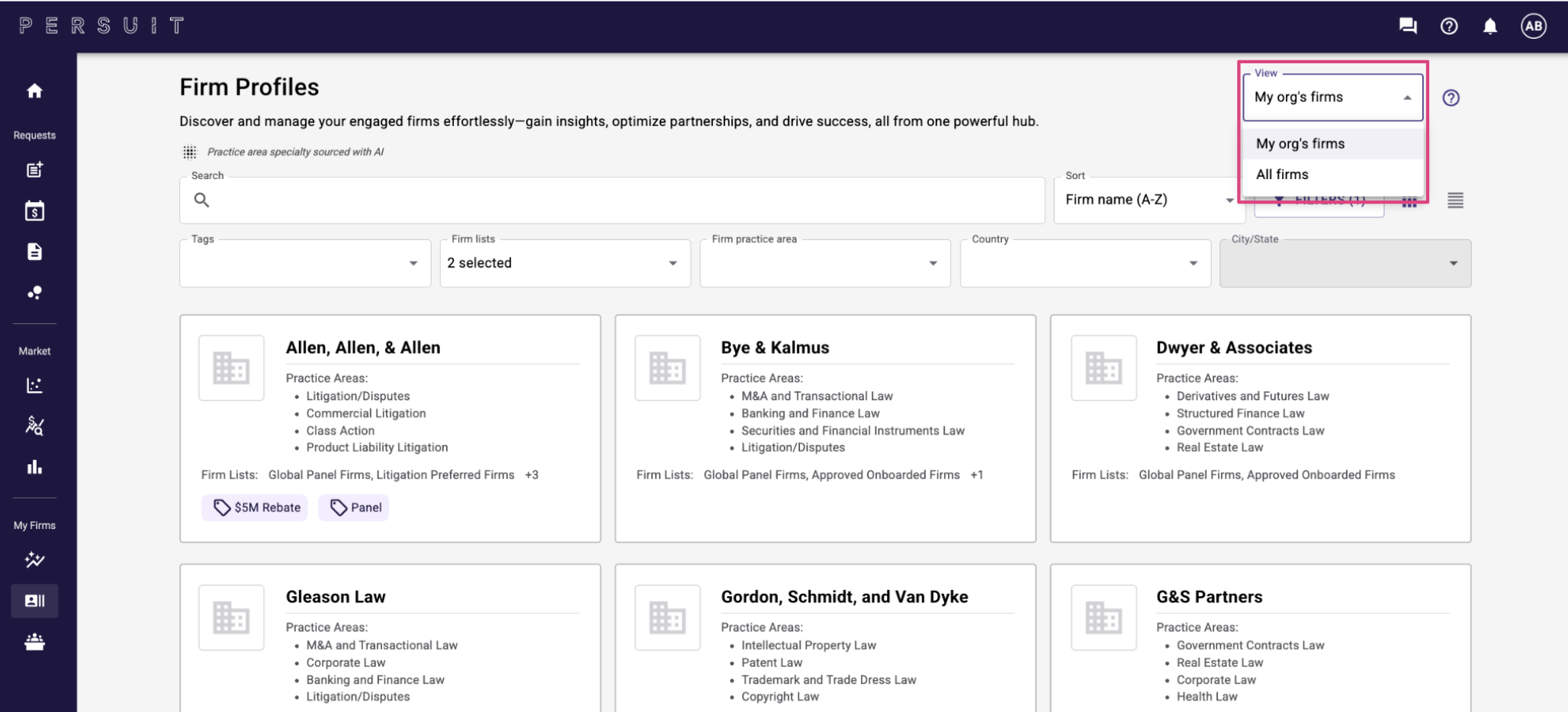Open Allen, Allen, & Allen firm profile
Image resolution: width=1568 pixels, height=712 pixels.
pyautogui.click(x=363, y=348)
